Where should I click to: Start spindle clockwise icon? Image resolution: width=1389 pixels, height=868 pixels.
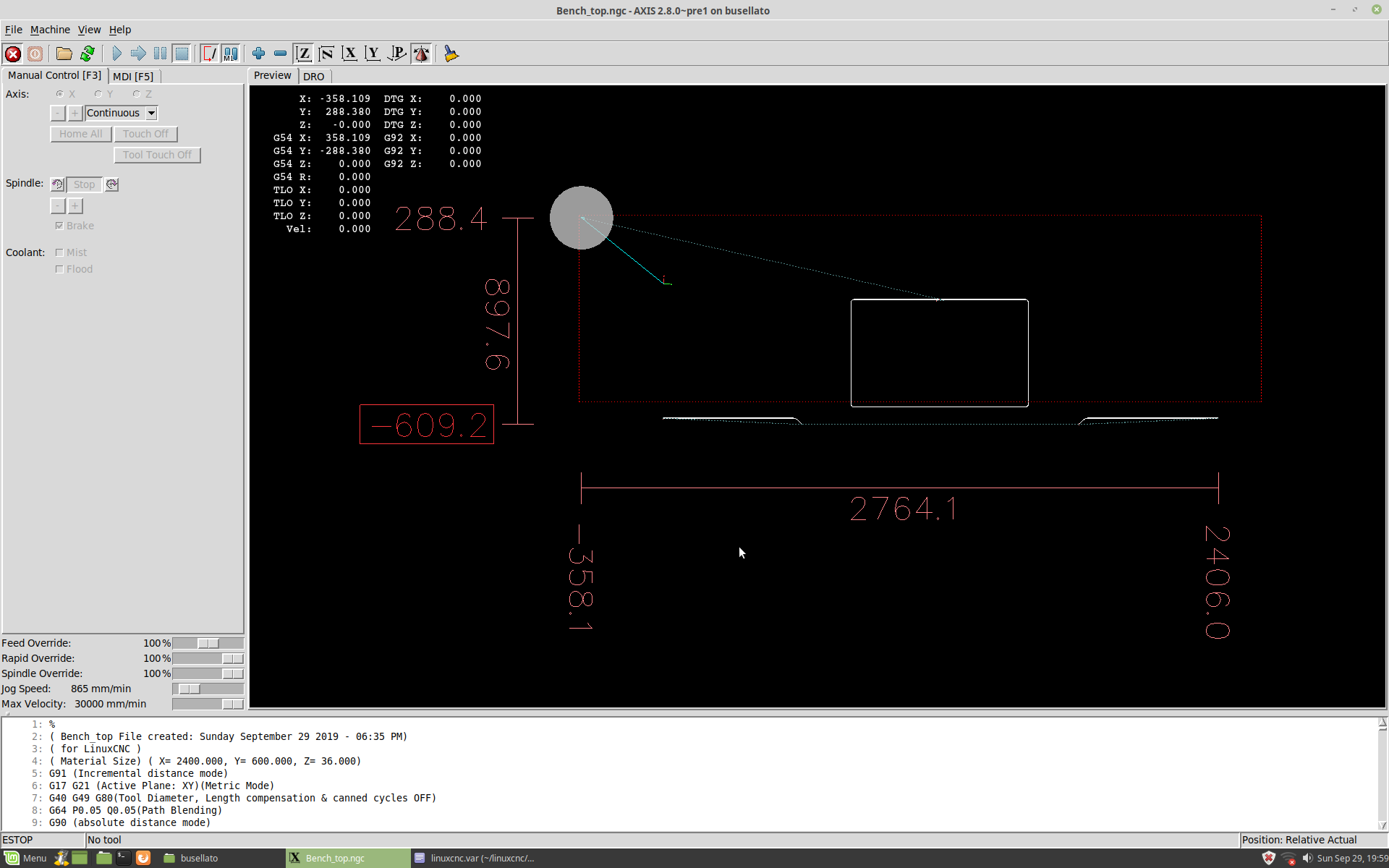point(111,184)
